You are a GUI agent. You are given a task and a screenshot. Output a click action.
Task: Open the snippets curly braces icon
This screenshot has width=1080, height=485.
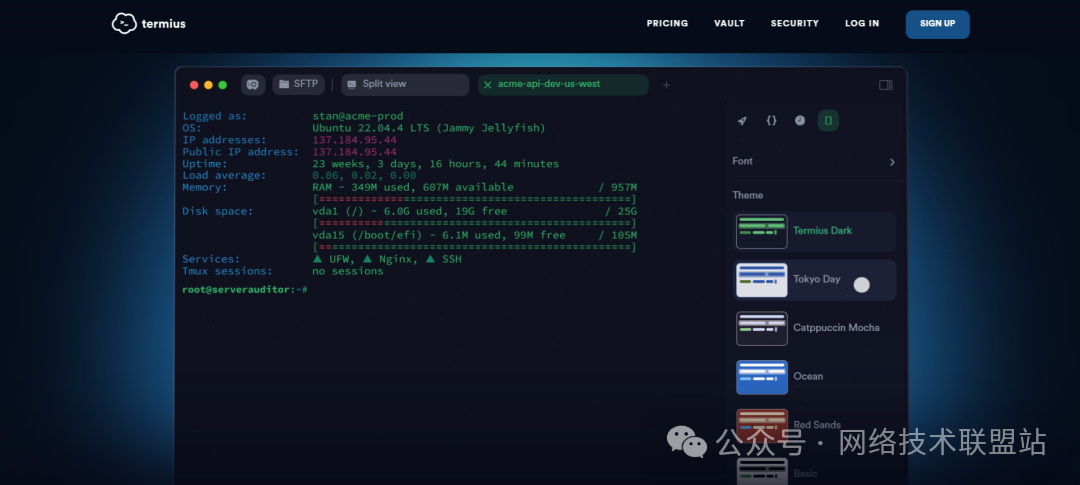tap(771, 121)
